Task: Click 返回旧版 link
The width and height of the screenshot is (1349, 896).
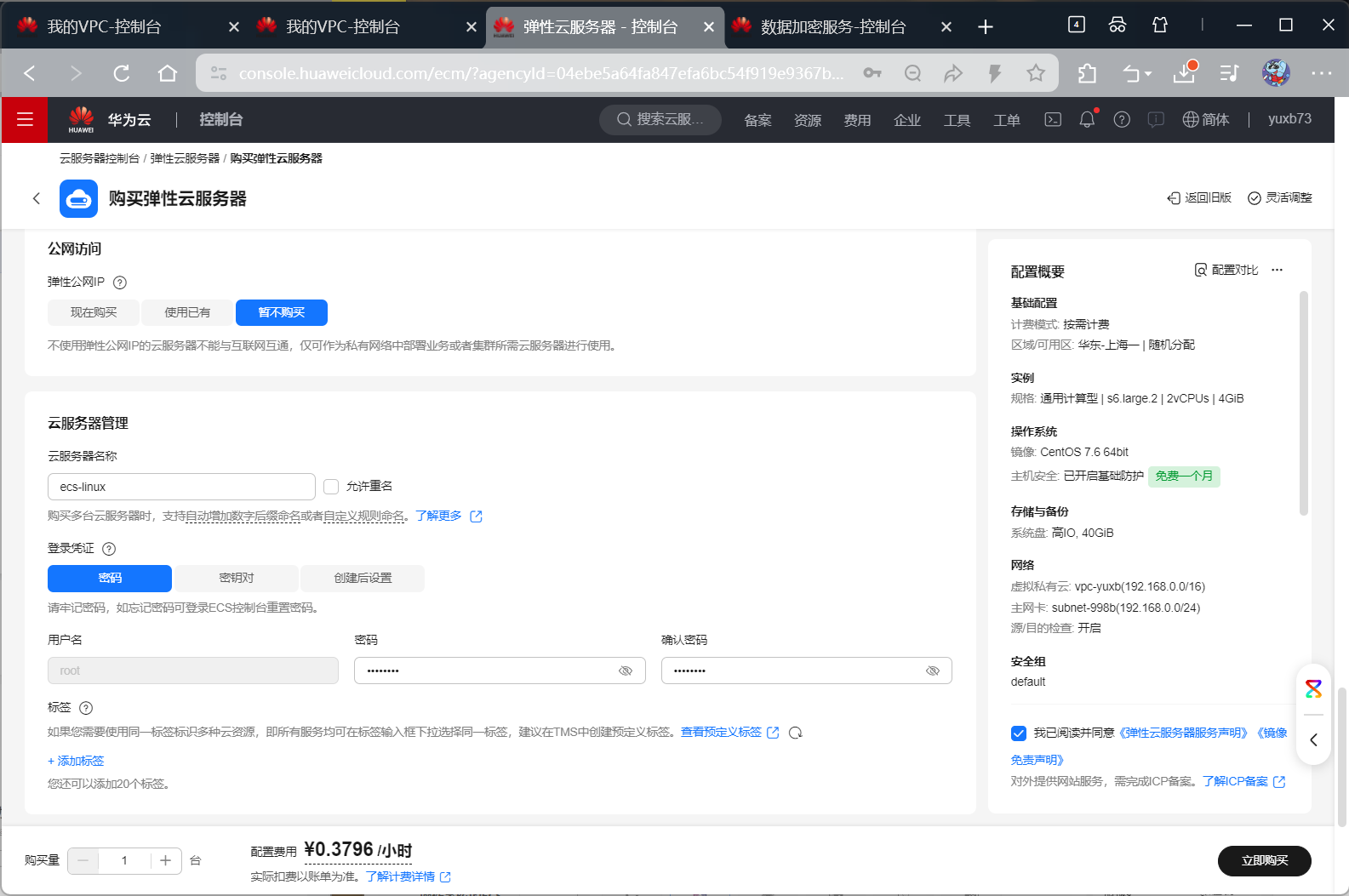Action: [x=1199, y=197]
